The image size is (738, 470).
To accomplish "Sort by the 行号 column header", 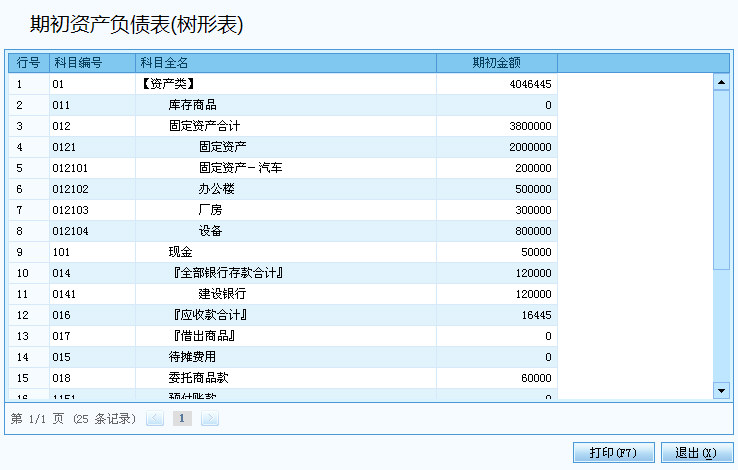I will (28, 63).
